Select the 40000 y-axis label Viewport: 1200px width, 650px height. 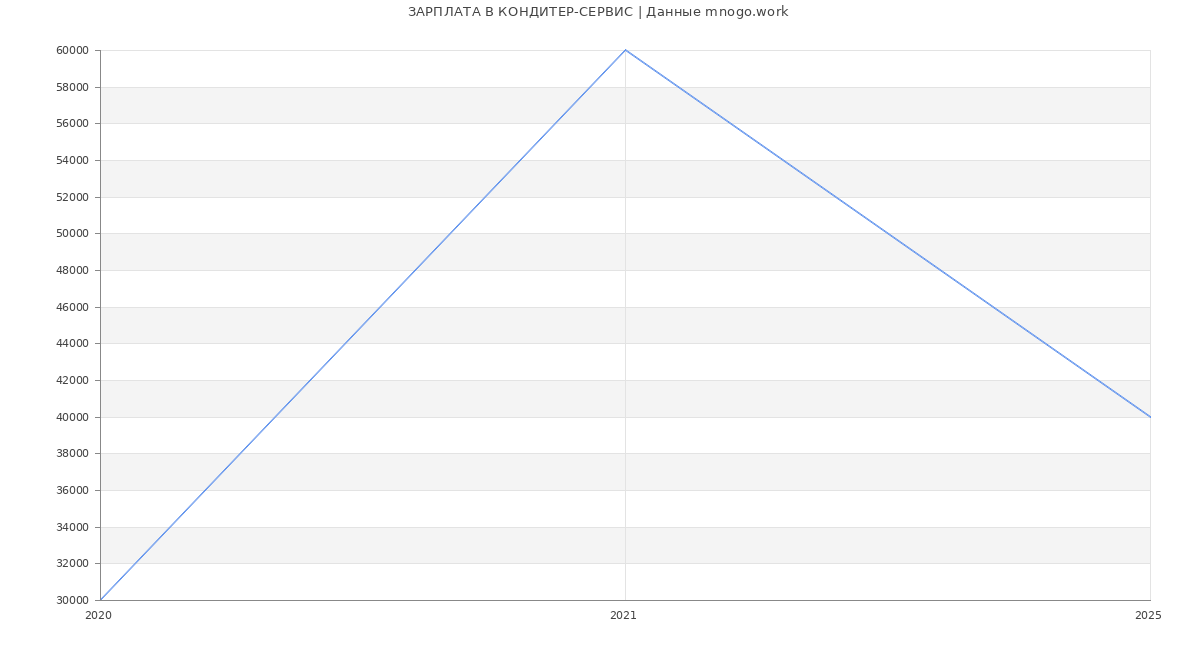(72, 417)
